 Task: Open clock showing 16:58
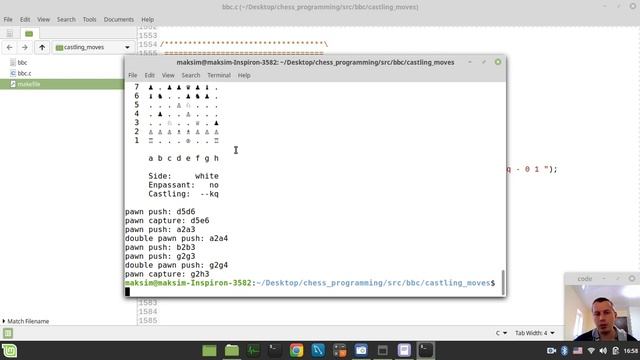point(631,351)
